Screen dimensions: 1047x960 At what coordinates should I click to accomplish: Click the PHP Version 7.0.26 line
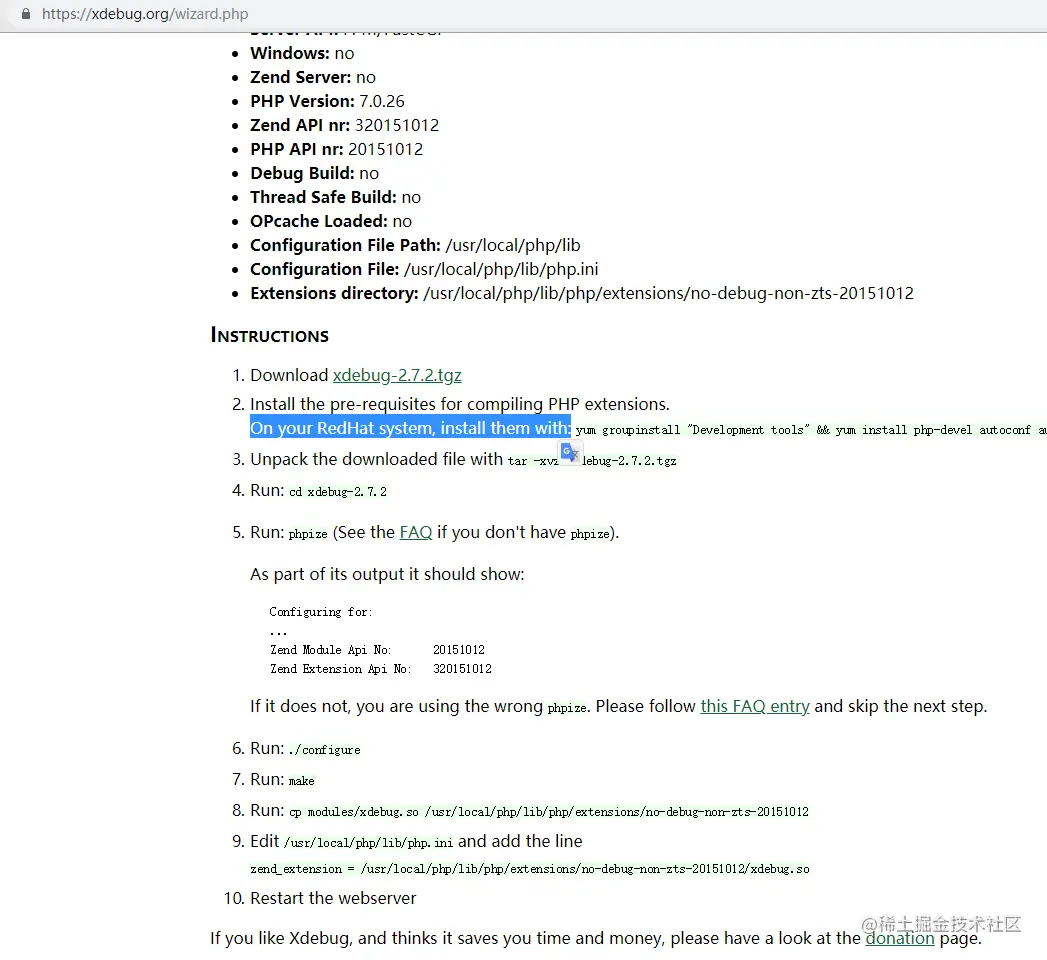(327, 101)
